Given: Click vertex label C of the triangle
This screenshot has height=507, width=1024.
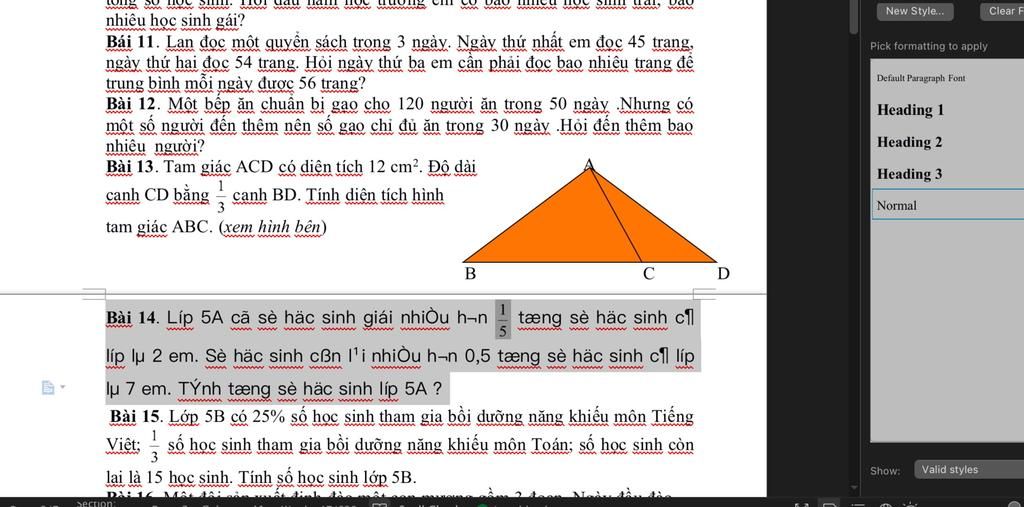Looking at the screenshot, I should tap(648, 274).
